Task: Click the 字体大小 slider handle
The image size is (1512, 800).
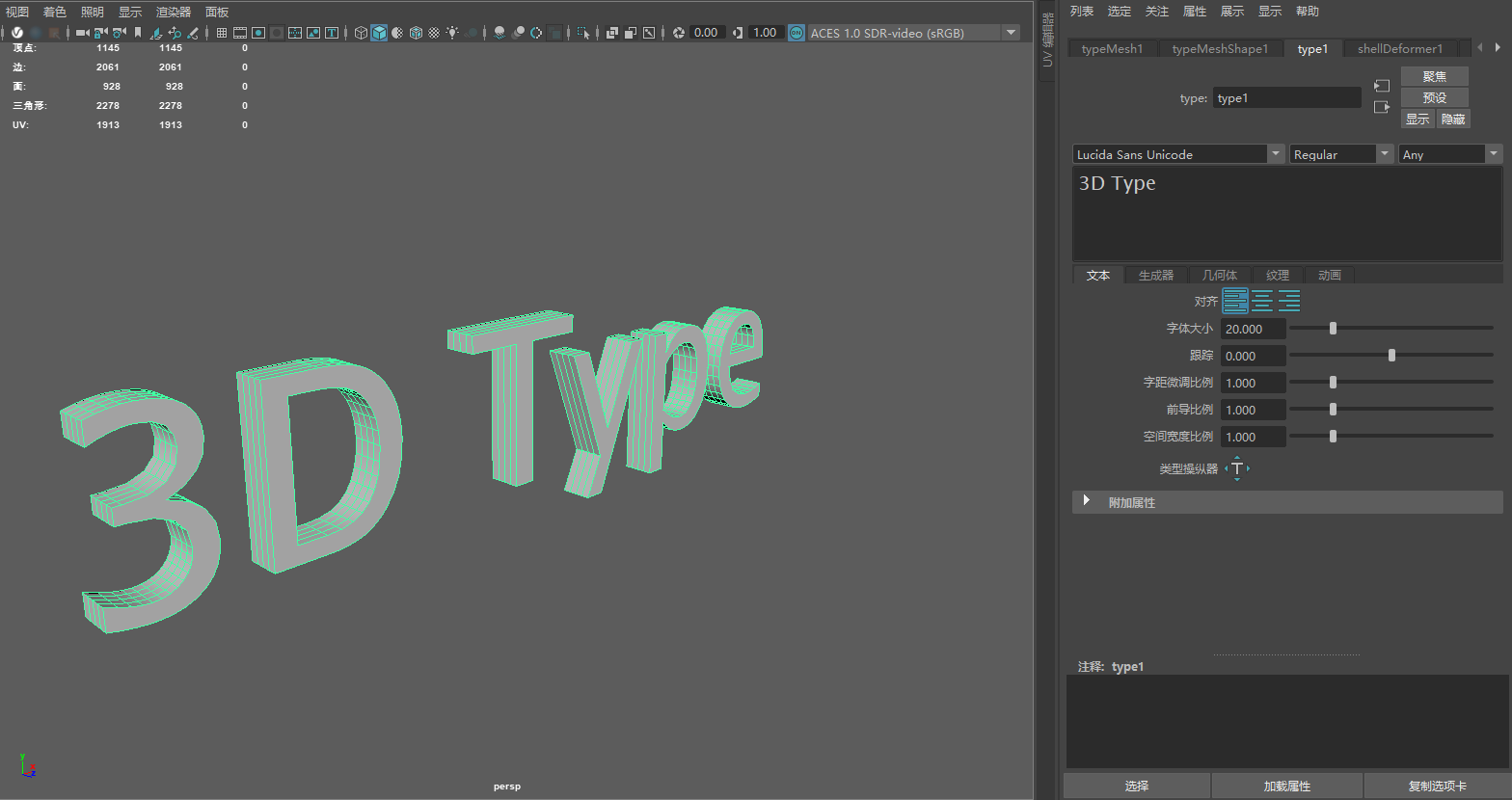Action: 1333,329
